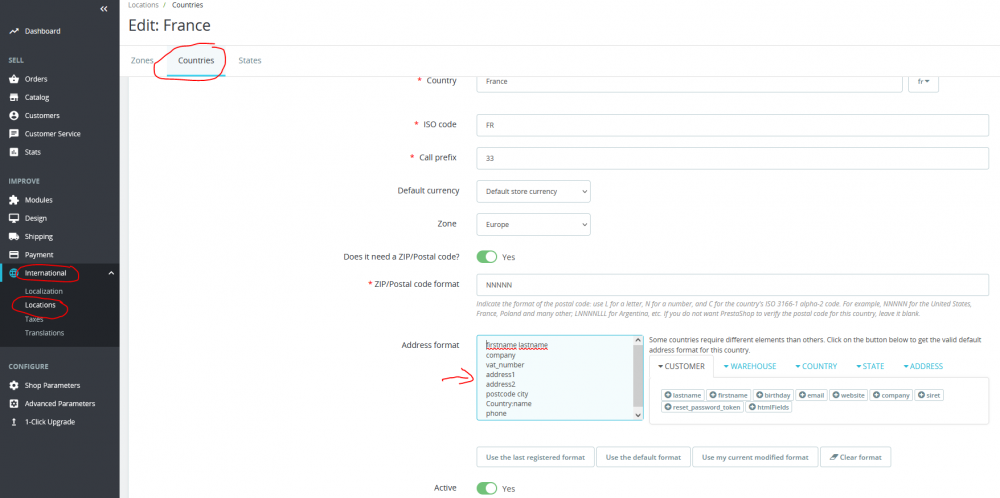1000x498 pixels.
Task: Add the company field tag
Action: pyautogui.click(x=891, y=395)
